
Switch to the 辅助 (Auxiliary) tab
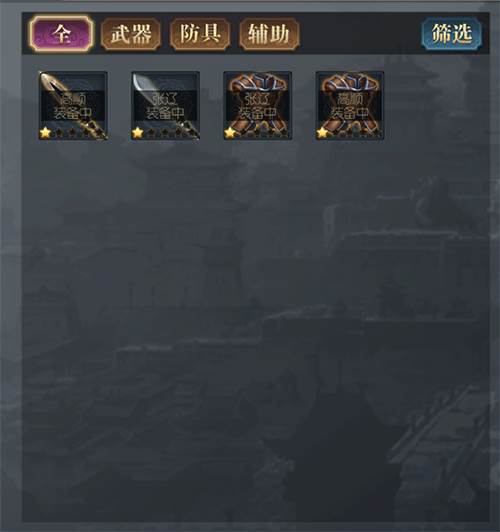coord(269,34)
